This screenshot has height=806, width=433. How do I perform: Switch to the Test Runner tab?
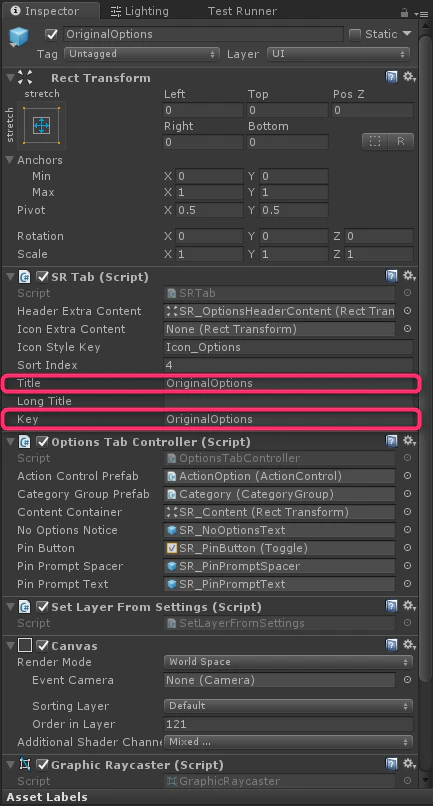pos(242,11)
